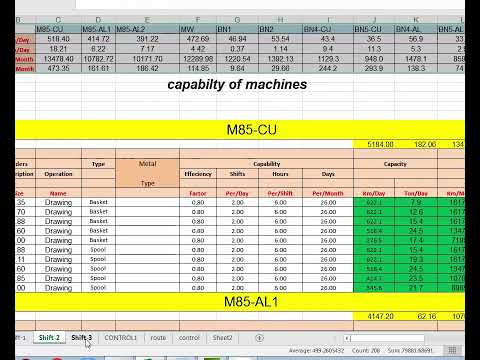480x360 pixels.
Task: Click the Operation header cell
Action: point(58,174)
